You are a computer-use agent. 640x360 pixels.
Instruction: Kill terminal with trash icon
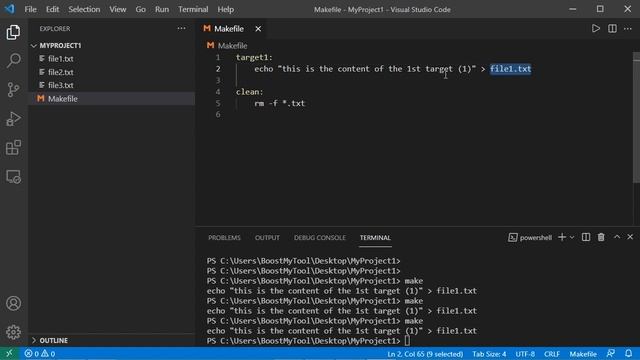[x=601, y=237]
